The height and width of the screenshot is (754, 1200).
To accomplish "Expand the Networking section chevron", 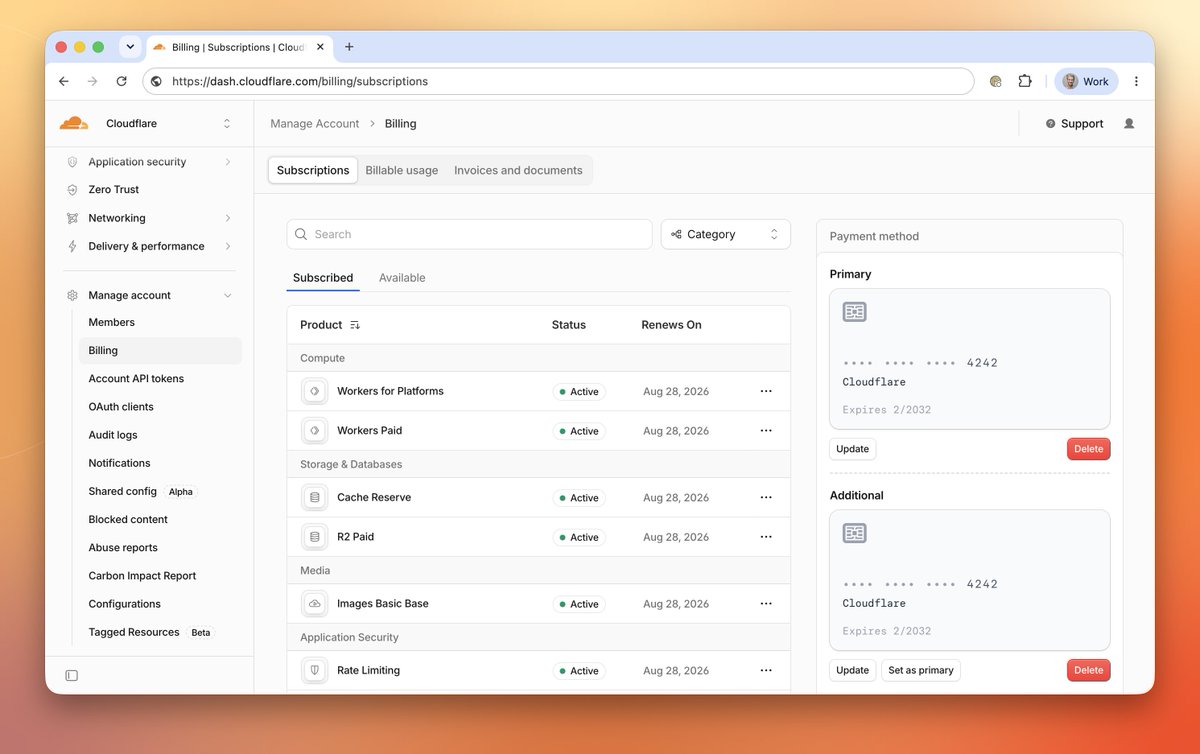I will (228, 218).
